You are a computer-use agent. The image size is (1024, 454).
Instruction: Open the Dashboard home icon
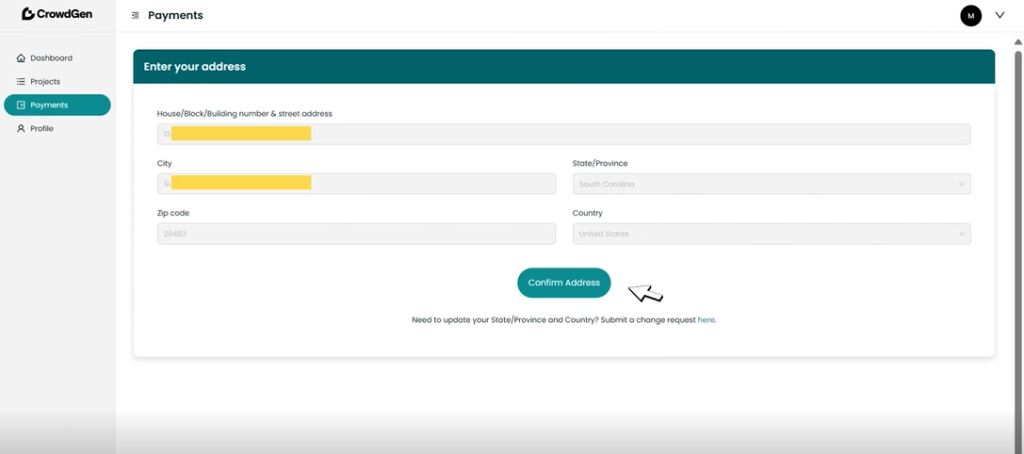[x=21, y=58]
